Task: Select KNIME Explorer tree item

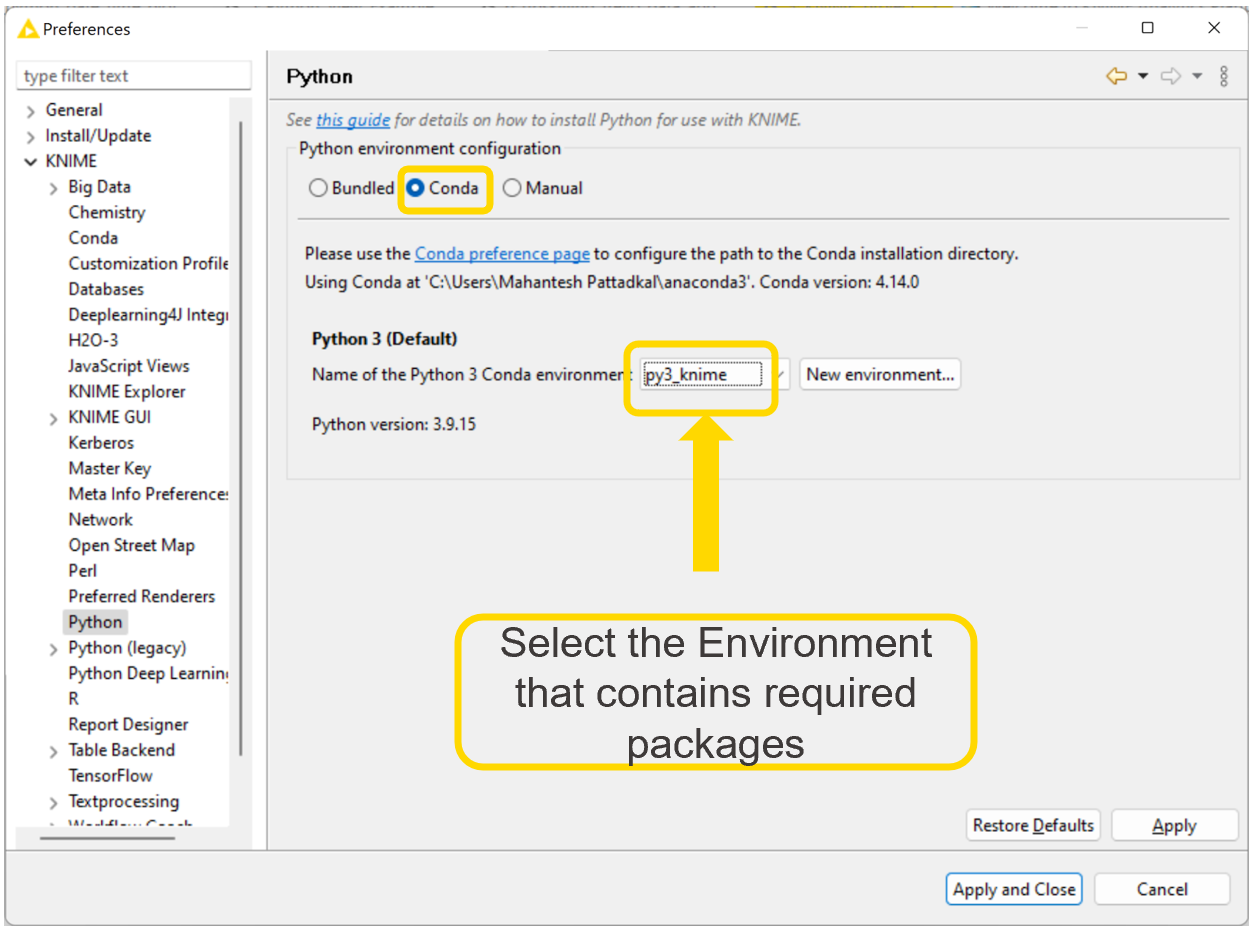Action: pyautogui.click(x=127, y=392)
